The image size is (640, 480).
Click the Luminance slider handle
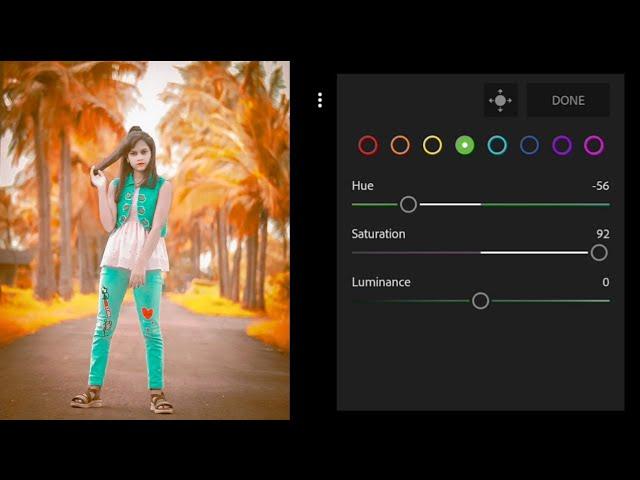click(480, 300)
